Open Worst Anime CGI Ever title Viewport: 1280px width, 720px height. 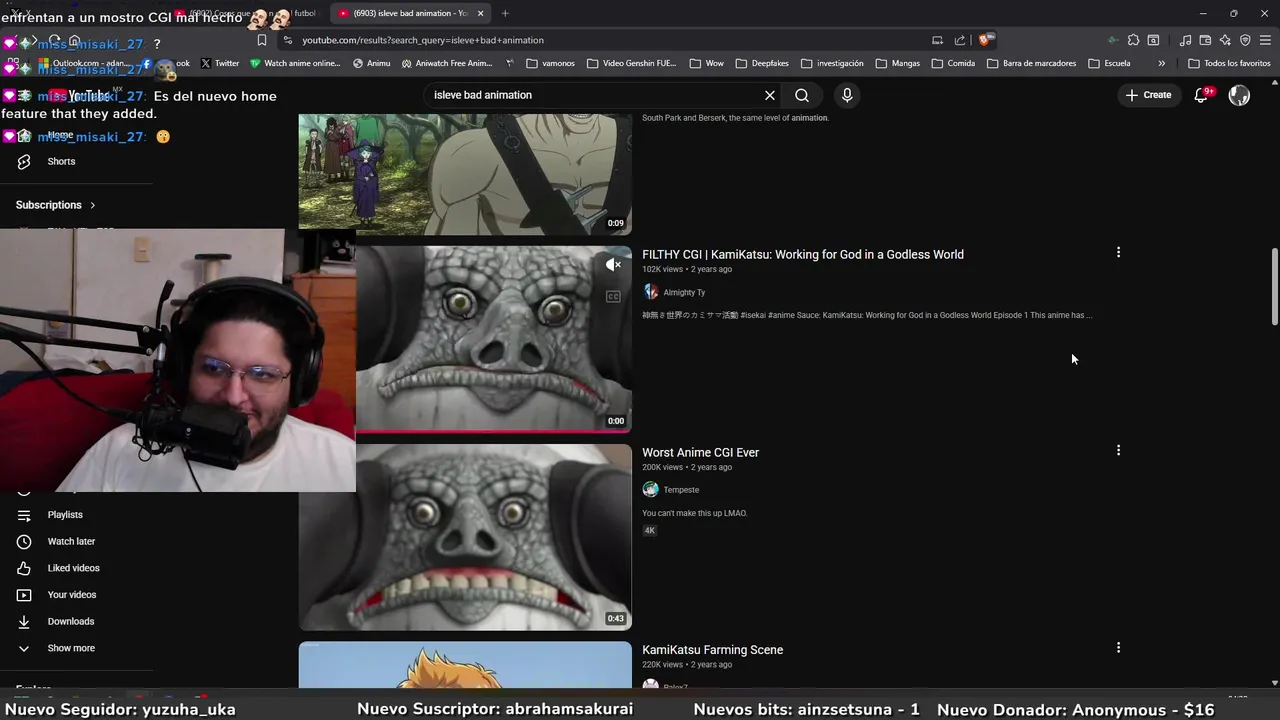pos(700,453)
